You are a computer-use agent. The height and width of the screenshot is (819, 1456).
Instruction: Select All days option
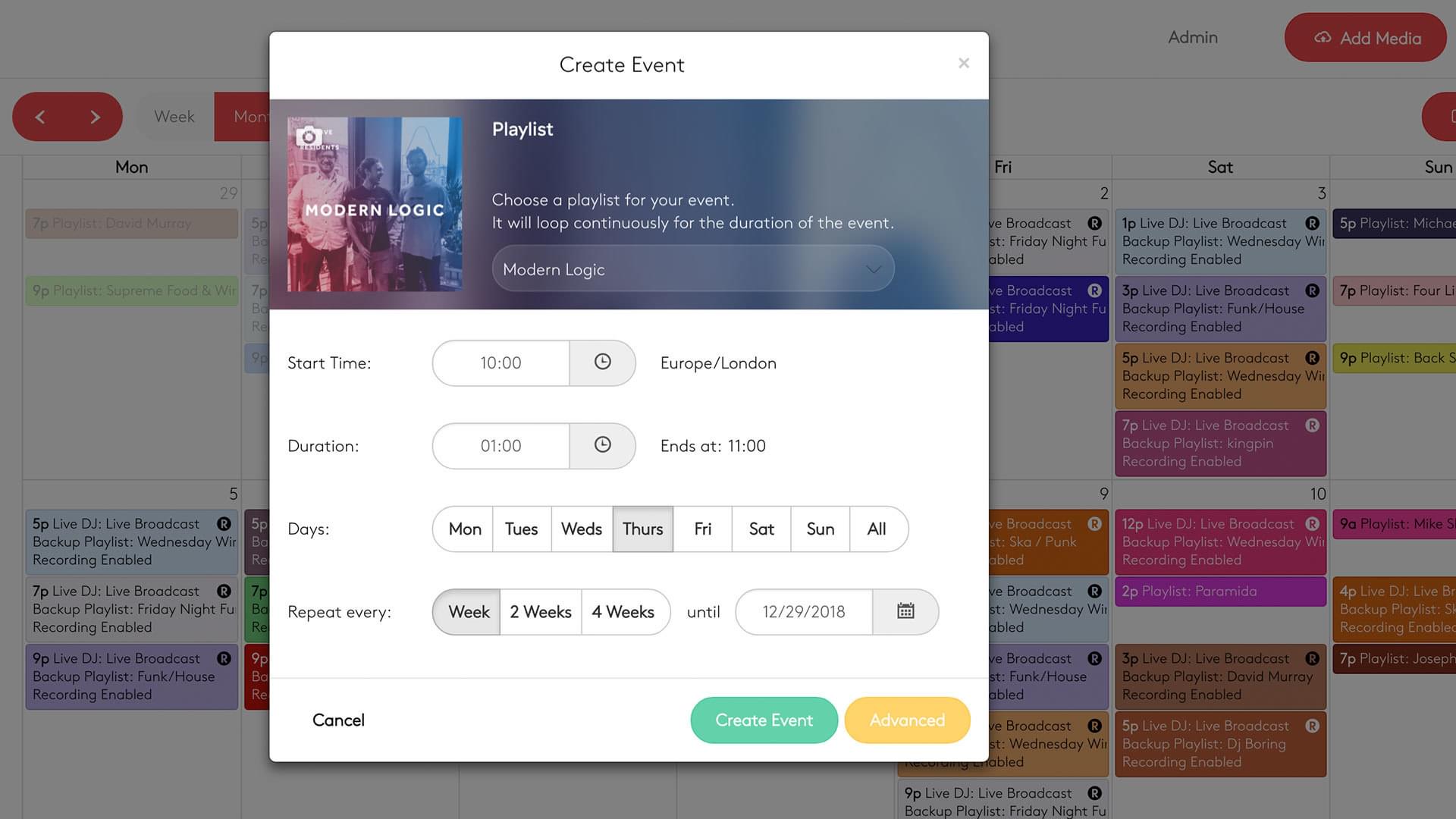click(x=876, y=529)
